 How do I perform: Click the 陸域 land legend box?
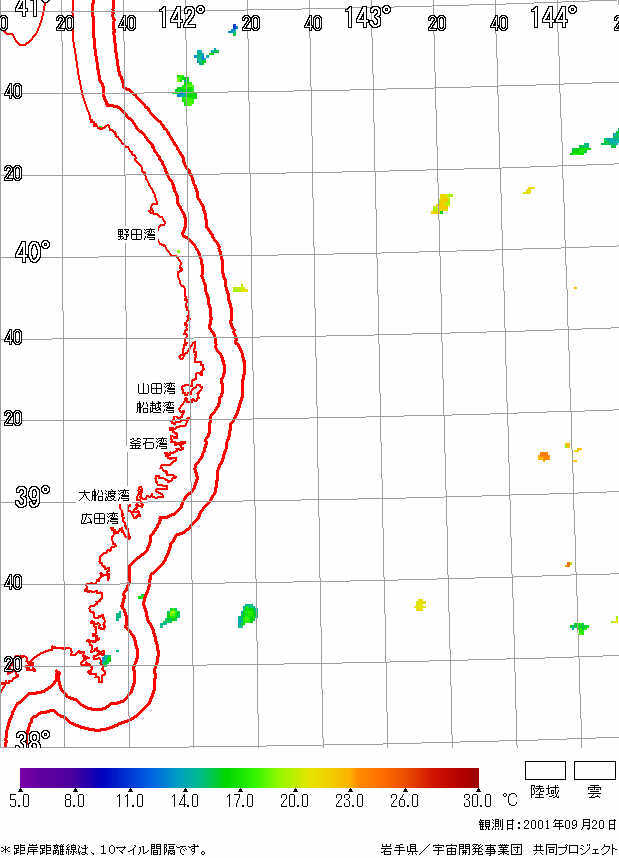[x=545, y=770]
